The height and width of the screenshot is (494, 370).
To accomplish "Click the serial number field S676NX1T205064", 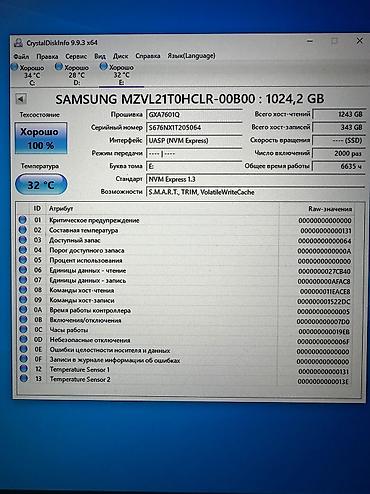I will 194,127.
